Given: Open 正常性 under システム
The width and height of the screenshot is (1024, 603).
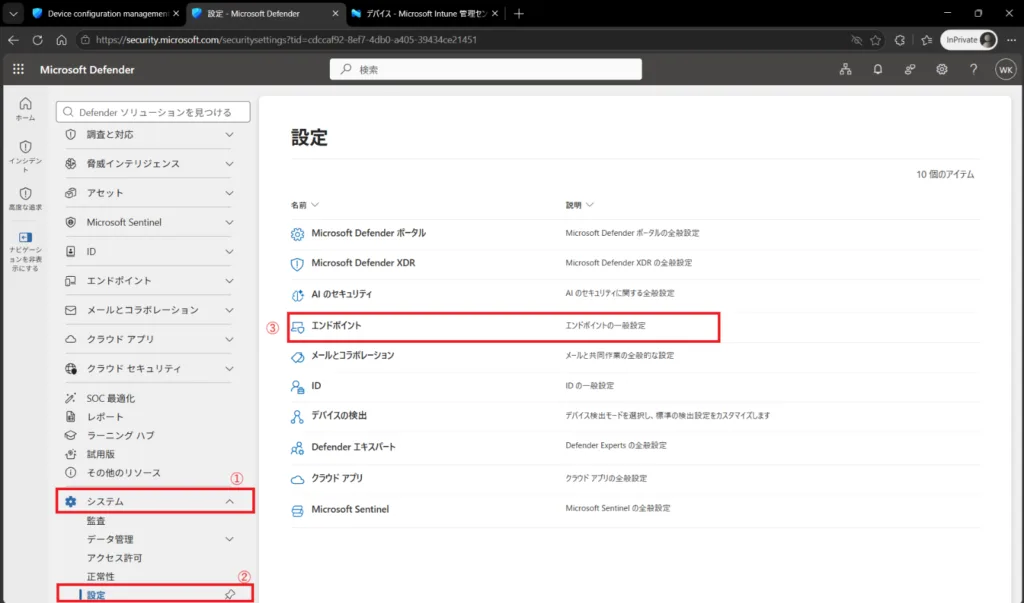Looking at the screenshot, I should pyautogui.click(x=101, y=577).
